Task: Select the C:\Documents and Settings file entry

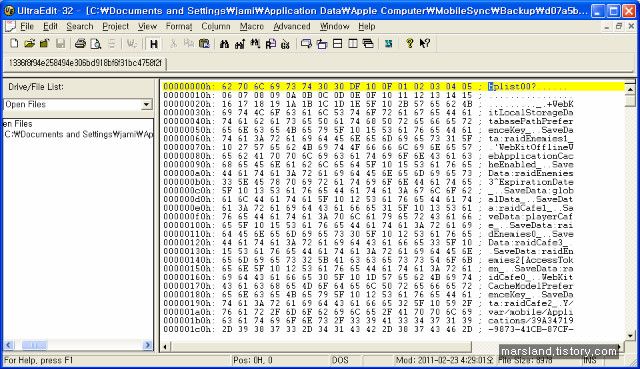Action: pos(79,134)
